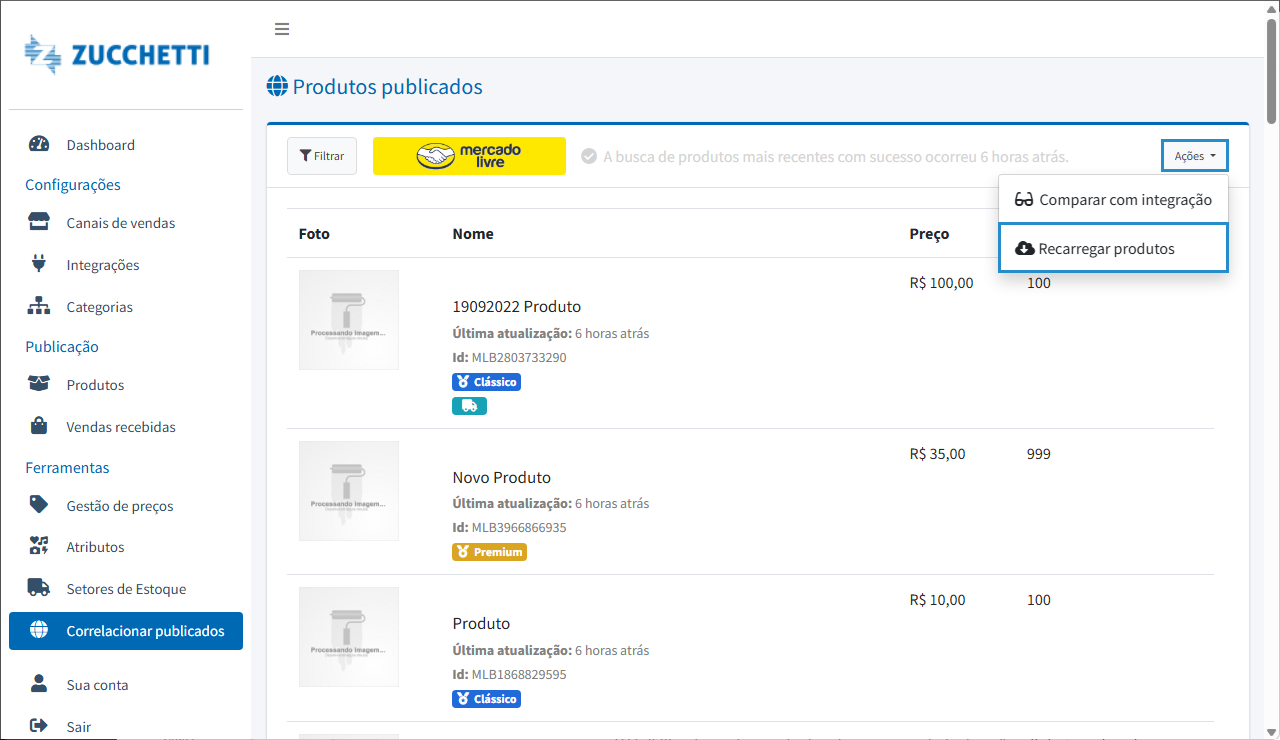Click the Vendas recebidas bag icon
This screenshot has height=740, width=1280.
tap(39, 426)
